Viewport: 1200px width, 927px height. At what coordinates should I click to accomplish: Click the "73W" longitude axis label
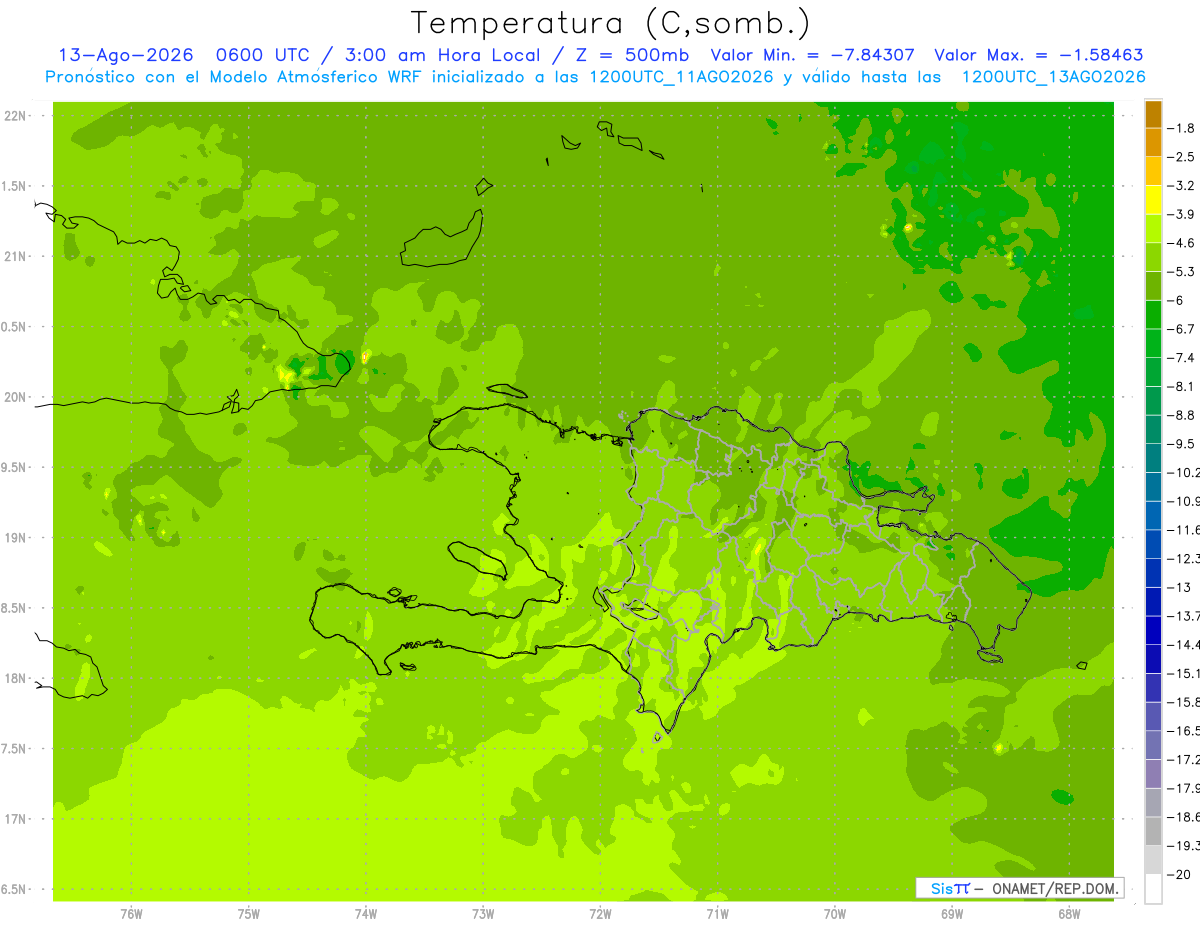pyautogui.click(x=483, y=914)
